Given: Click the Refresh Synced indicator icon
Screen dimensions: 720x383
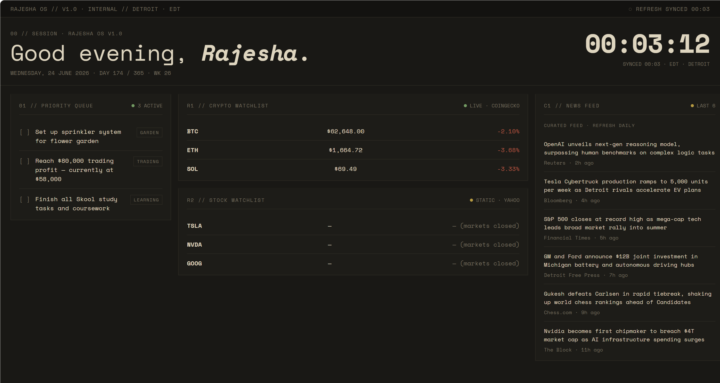Looking at the screenshot, I should tap(630, 9).
